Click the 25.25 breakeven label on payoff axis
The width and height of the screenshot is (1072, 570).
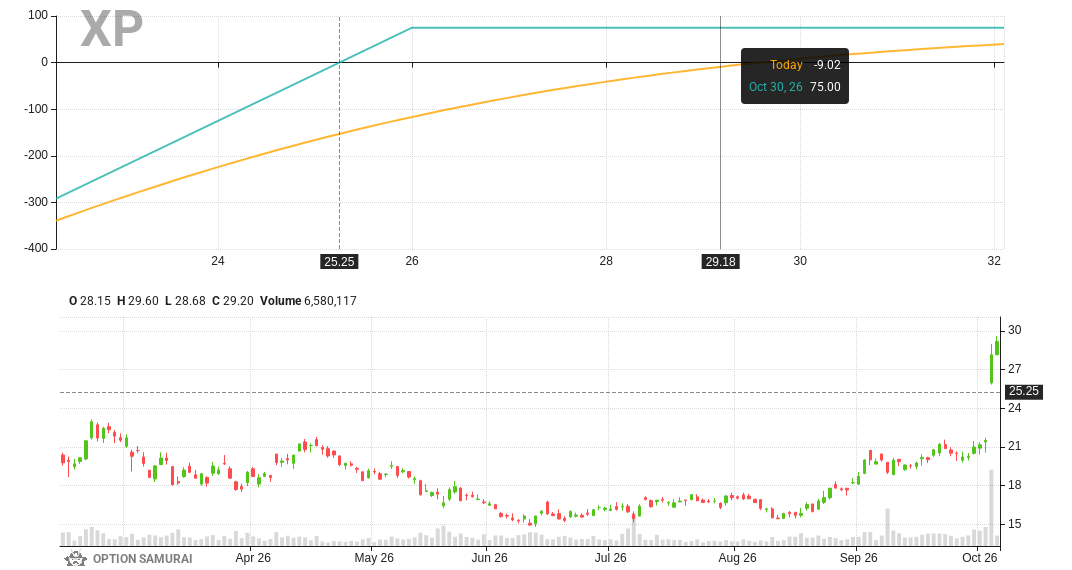339,262
